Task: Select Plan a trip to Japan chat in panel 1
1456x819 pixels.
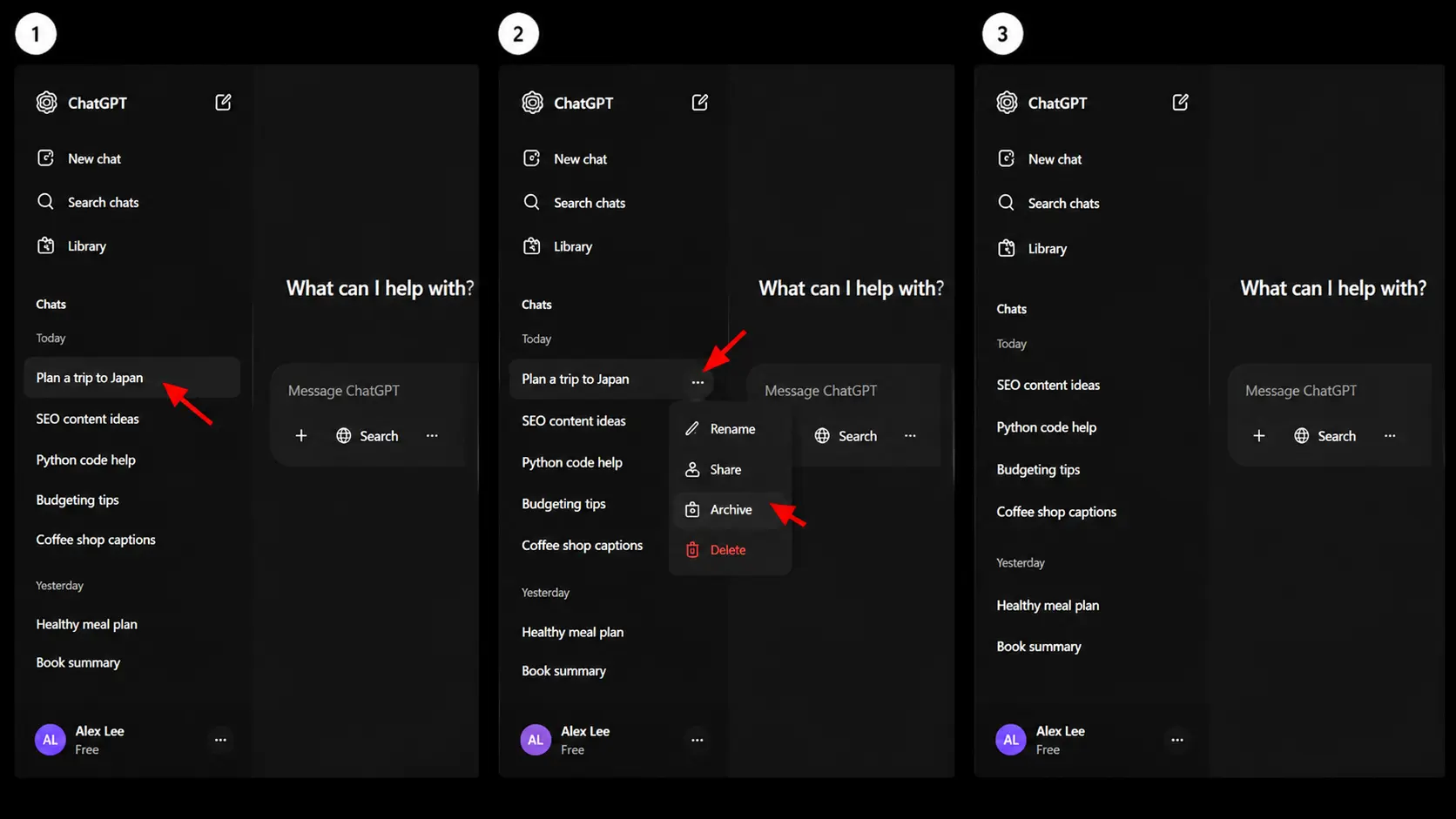Action: [131, 378]
